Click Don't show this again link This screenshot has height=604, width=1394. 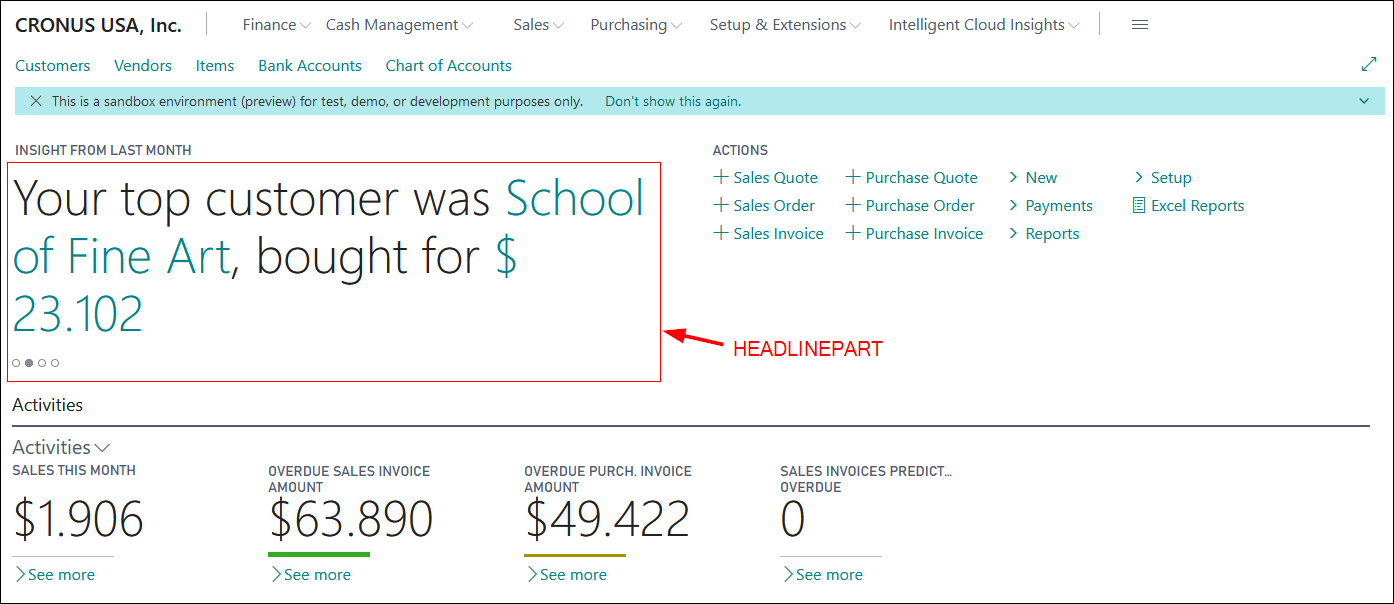click(x=673, y=101)
